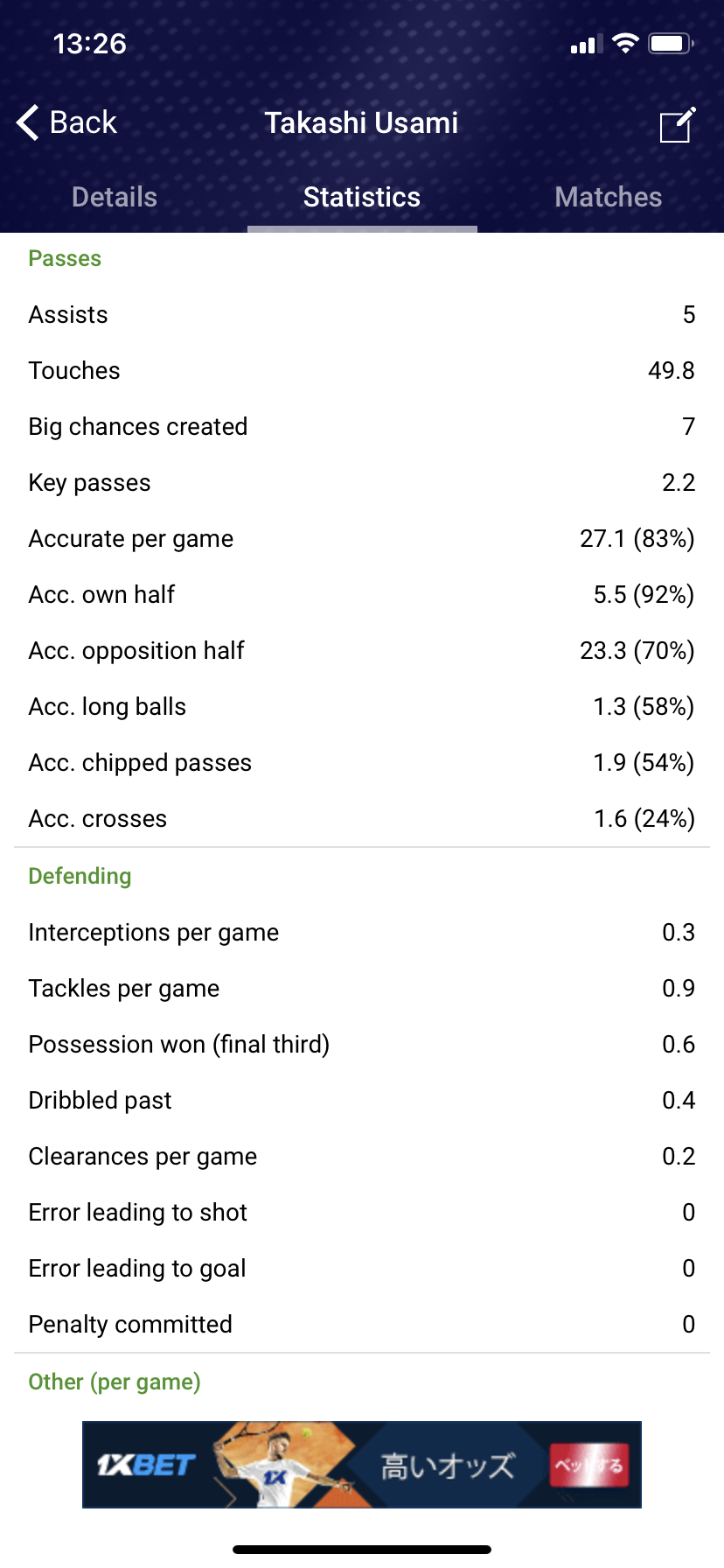Tap the cellular signal bars icon
724x1568 pixels.
(587, 45)
